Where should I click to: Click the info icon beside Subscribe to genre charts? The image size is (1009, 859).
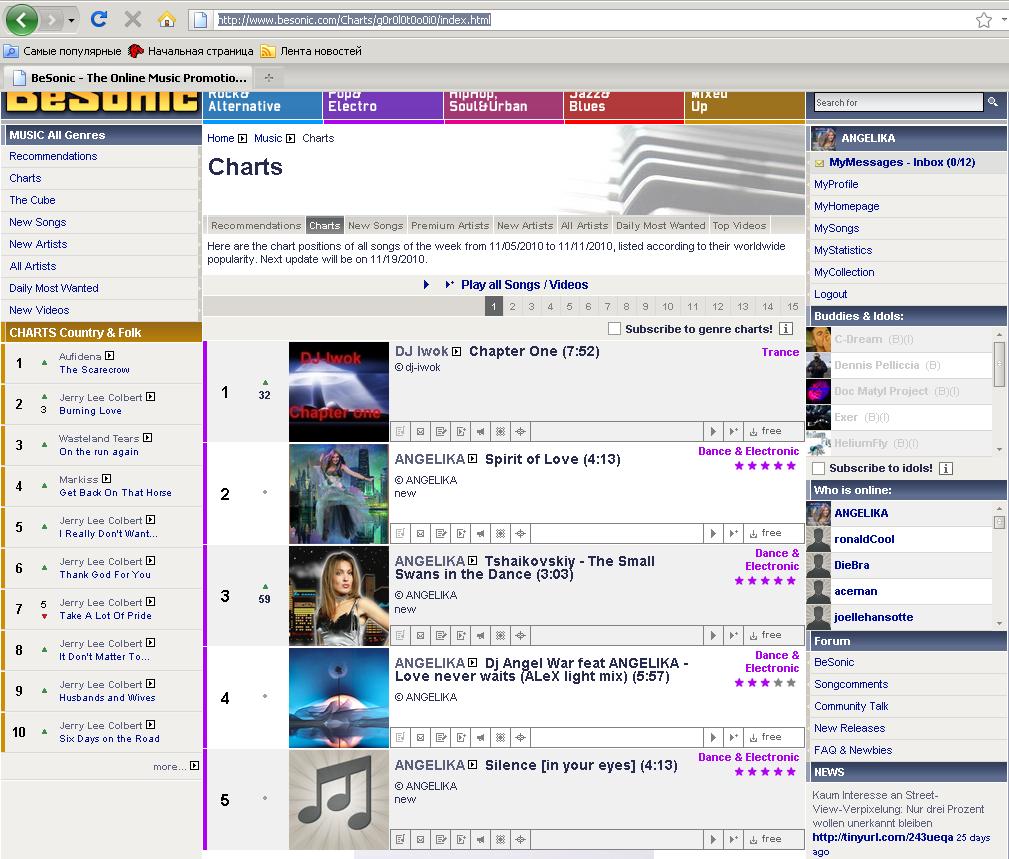coord(786,329)
